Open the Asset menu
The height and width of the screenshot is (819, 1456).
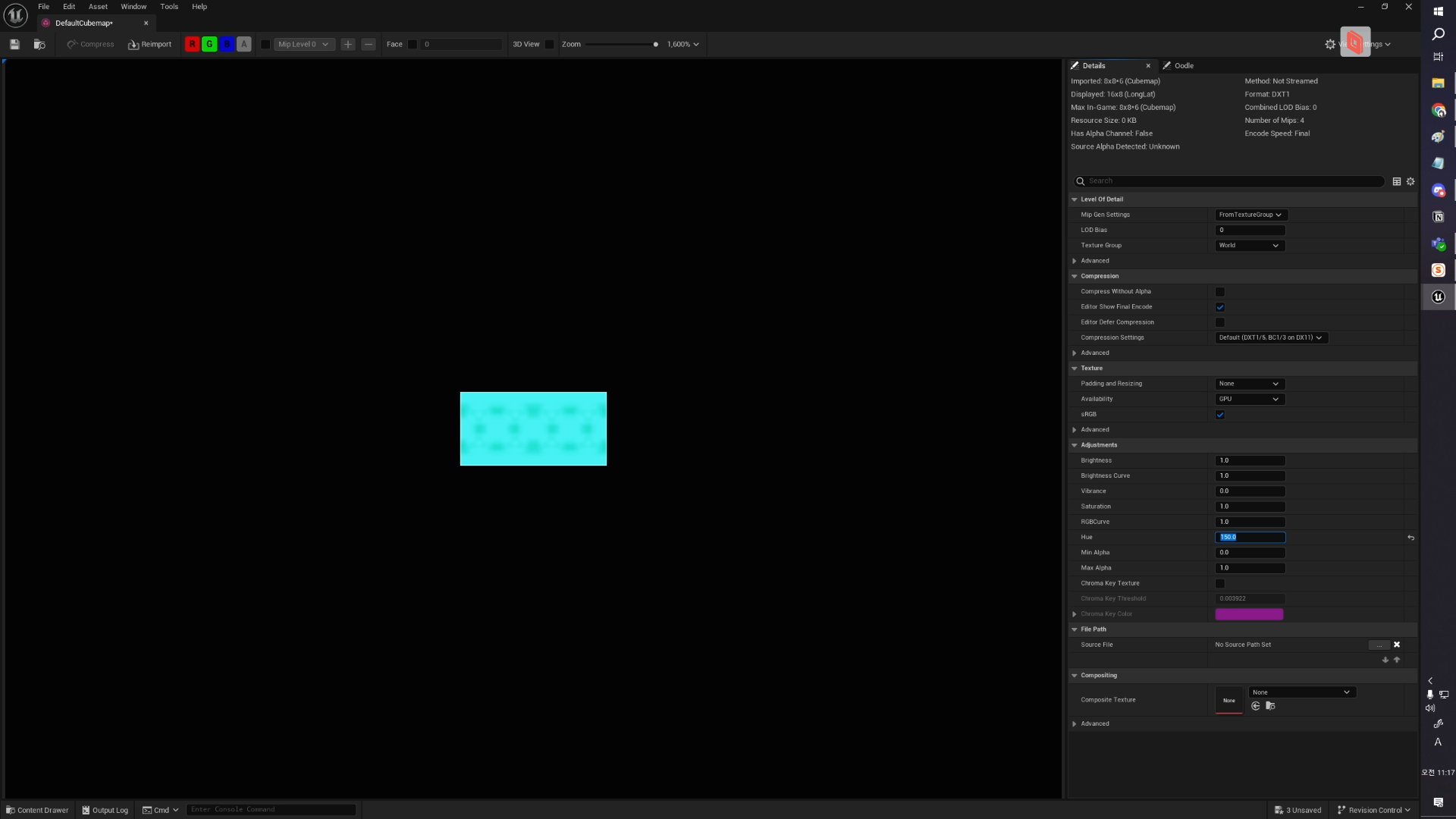click(98, 7)
